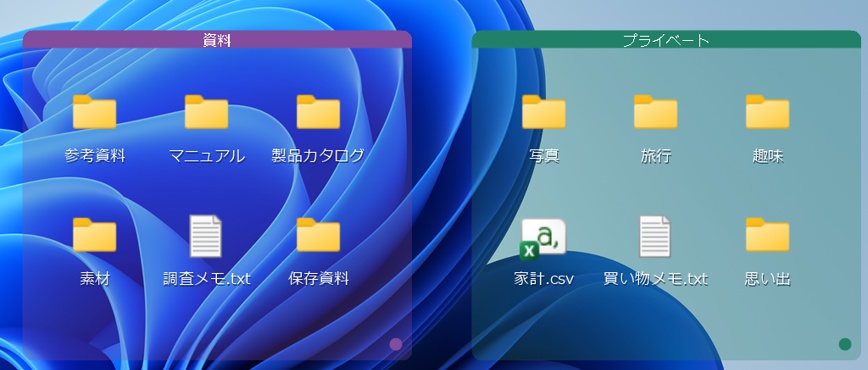The width and height of the screenshot is (868, 370).
Task: Select the 旅行 label text
Action: pos(656,156)
